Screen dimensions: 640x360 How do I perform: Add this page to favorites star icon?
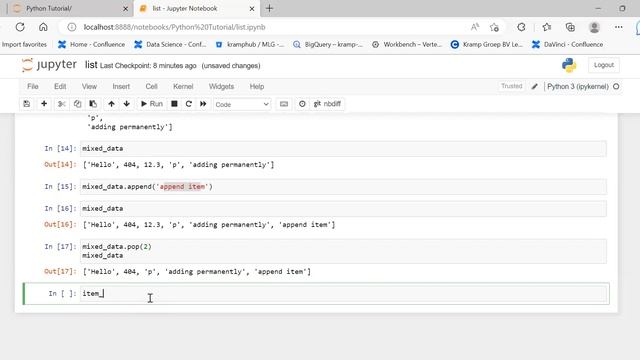pyautogui.click(x=494, y=27)
